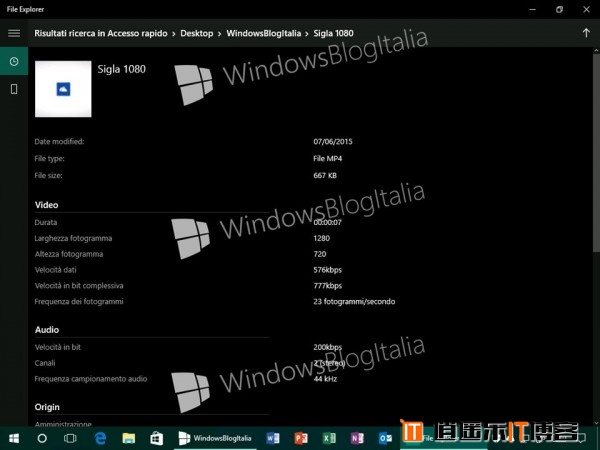This screenshot has width=600, height=450.
Task: Switch to WindowsBlogItalia taskbar app
Action: tap(215, 438)
